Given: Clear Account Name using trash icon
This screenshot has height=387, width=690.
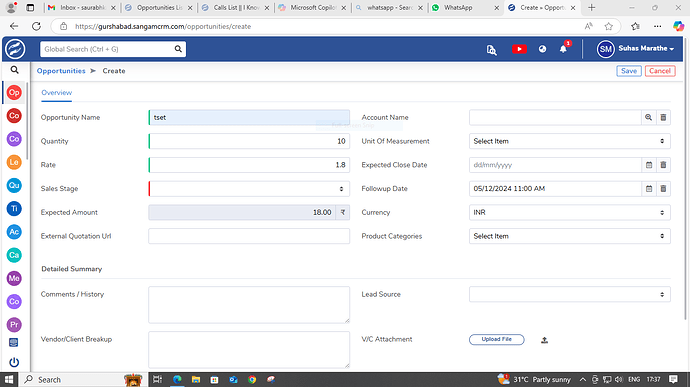Looking at the screenshot, I should pyautogui.click(x=663, y=118).
